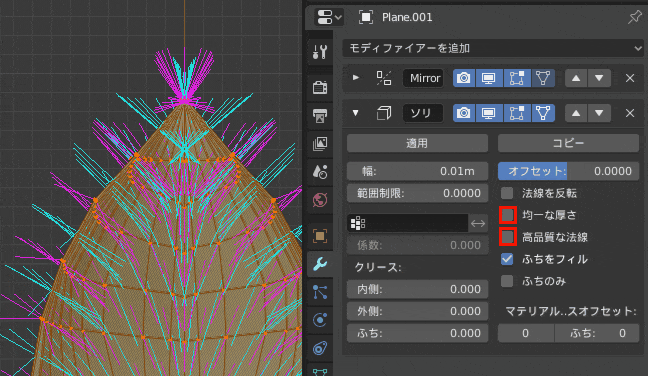Image resolution: width=648 pixels, height=376 pixels.
Task: Click the Mirror modifier type icon
Action: (x=384, y=78)
